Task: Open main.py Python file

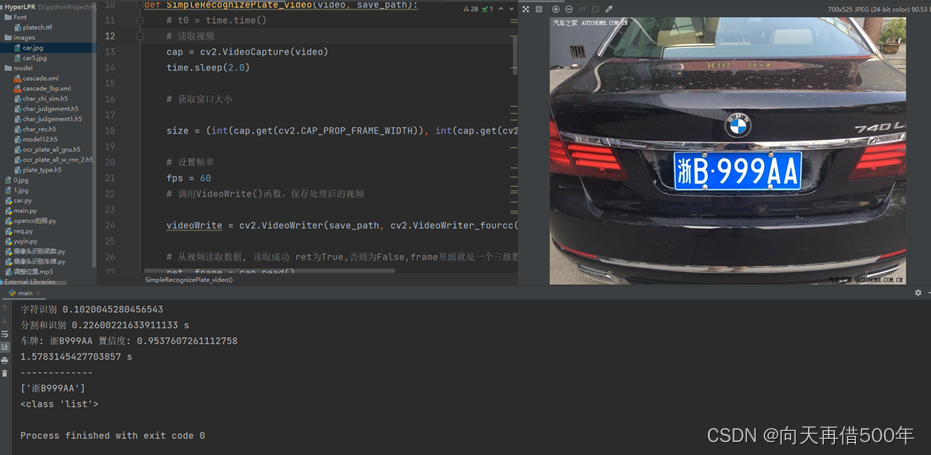Action: pos(21,211)
